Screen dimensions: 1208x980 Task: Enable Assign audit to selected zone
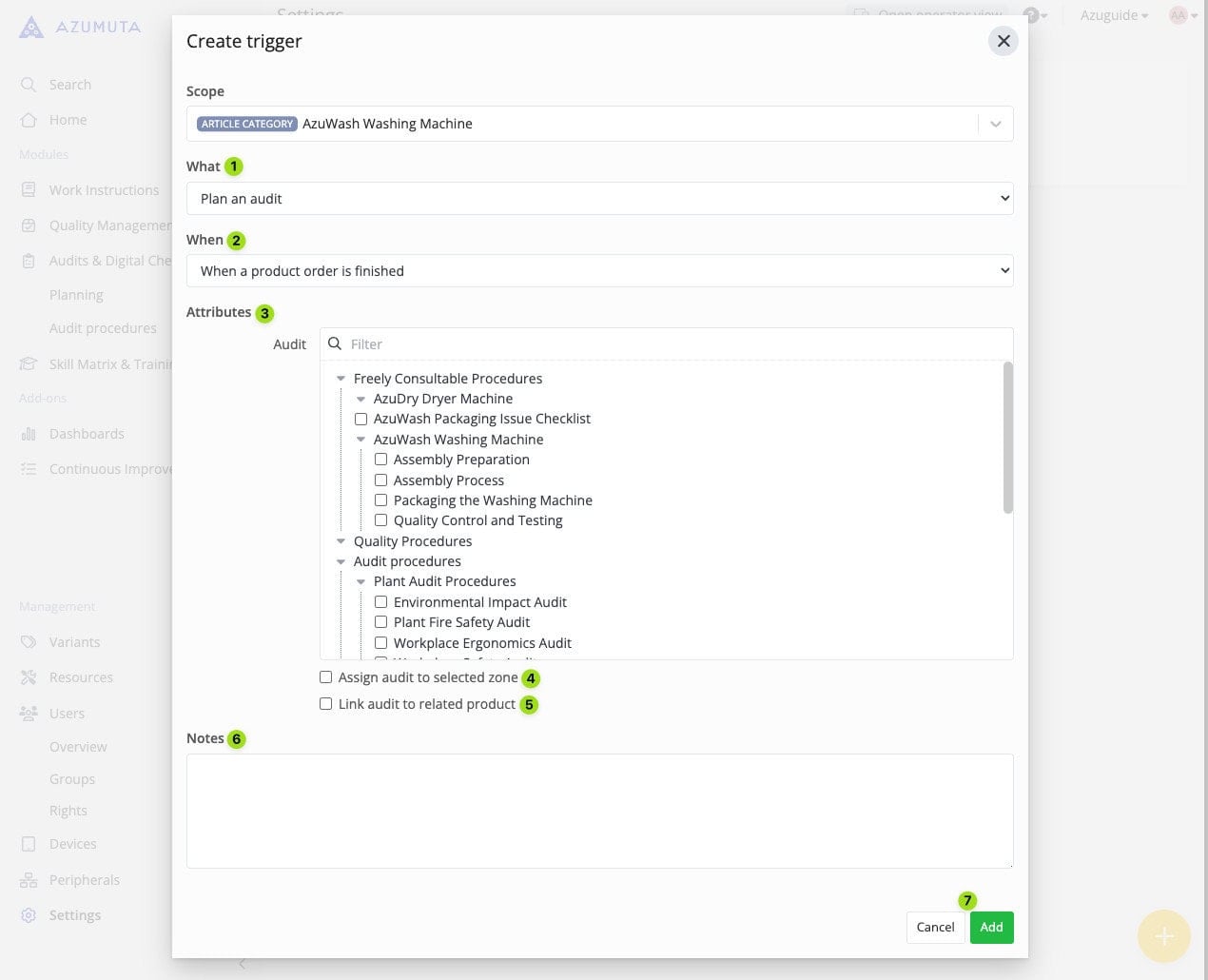pos(326,677)
